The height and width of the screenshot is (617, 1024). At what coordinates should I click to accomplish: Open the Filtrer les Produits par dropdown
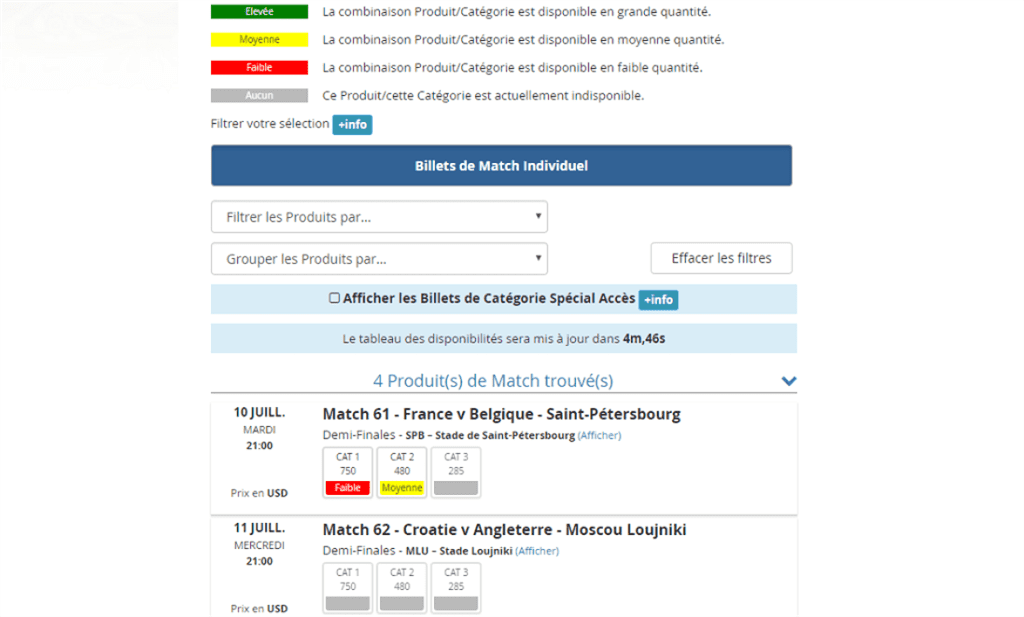(379, 217)
